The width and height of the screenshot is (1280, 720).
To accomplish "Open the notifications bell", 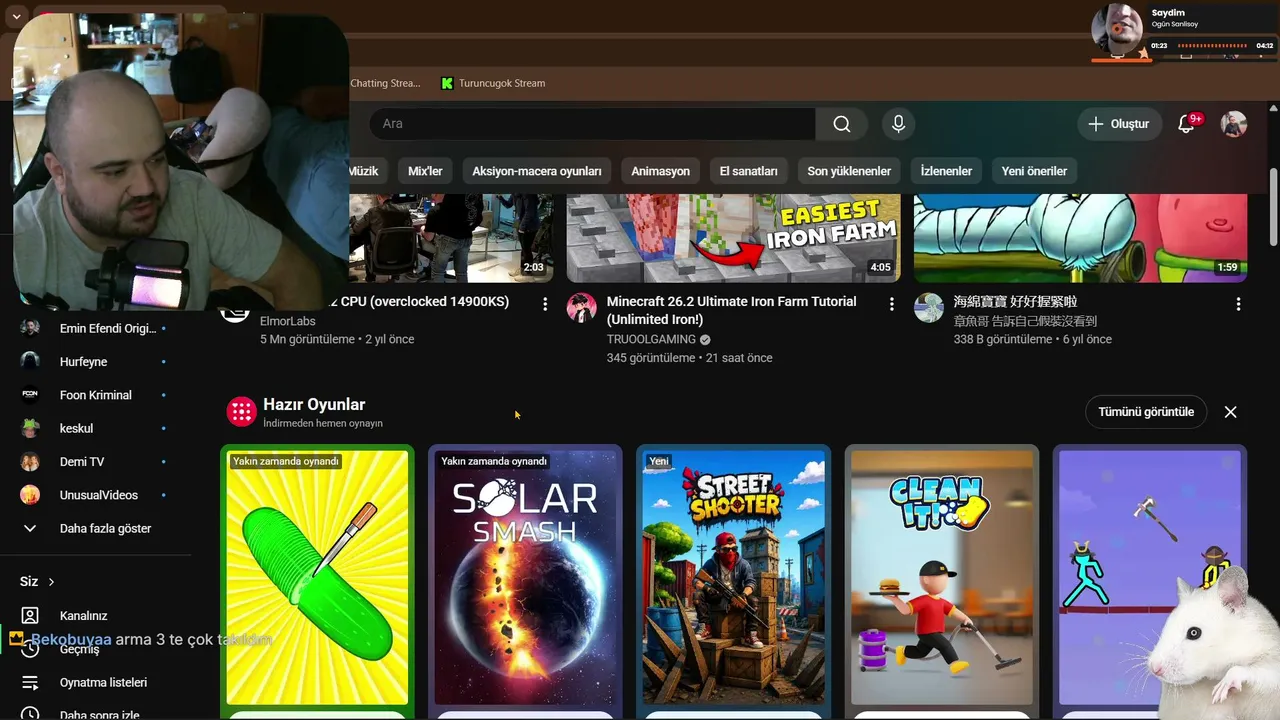I will click(x=1187, y=124).
